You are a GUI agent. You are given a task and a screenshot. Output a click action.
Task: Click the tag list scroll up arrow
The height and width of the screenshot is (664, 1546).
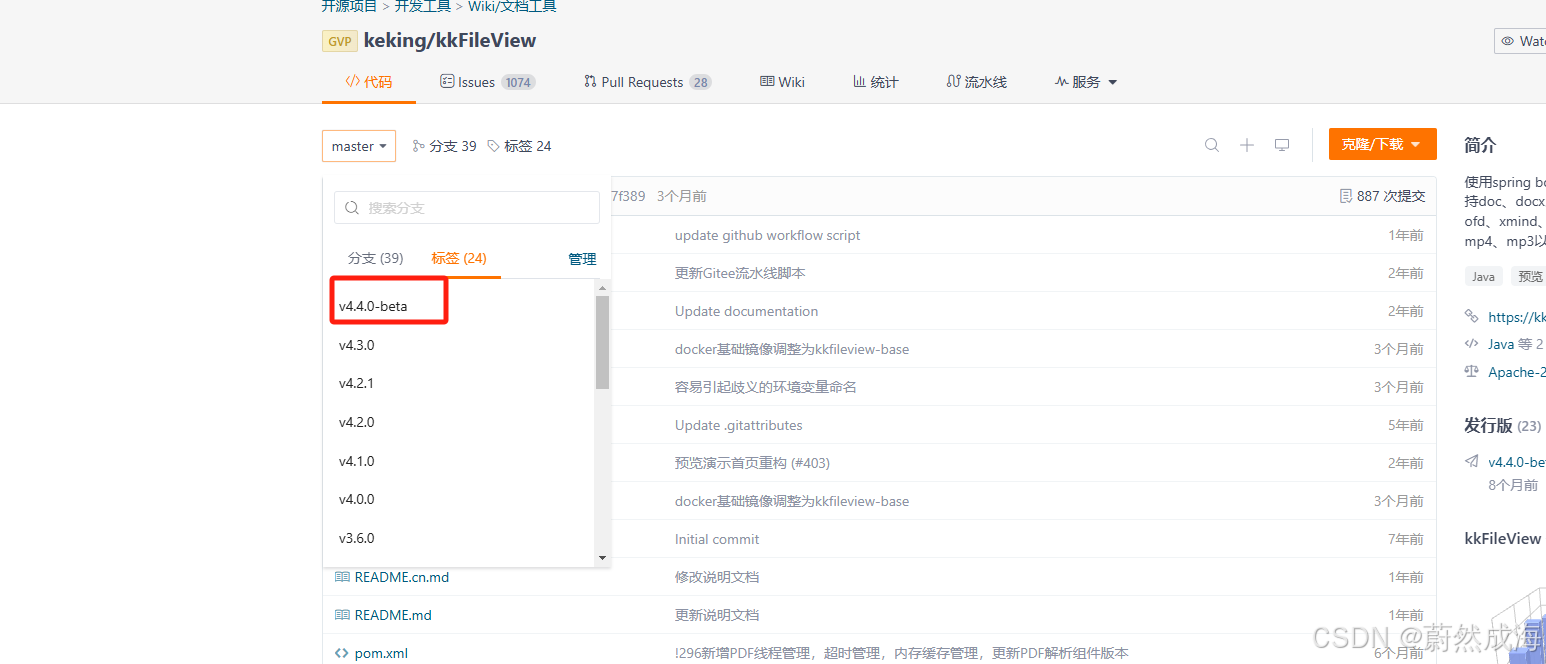[x=602, y=288]
